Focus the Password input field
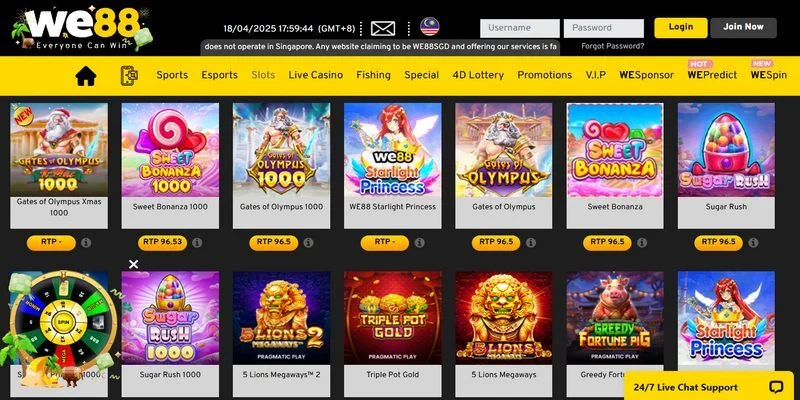The width and height of the screenshot is (800, 400). point(604,28)
